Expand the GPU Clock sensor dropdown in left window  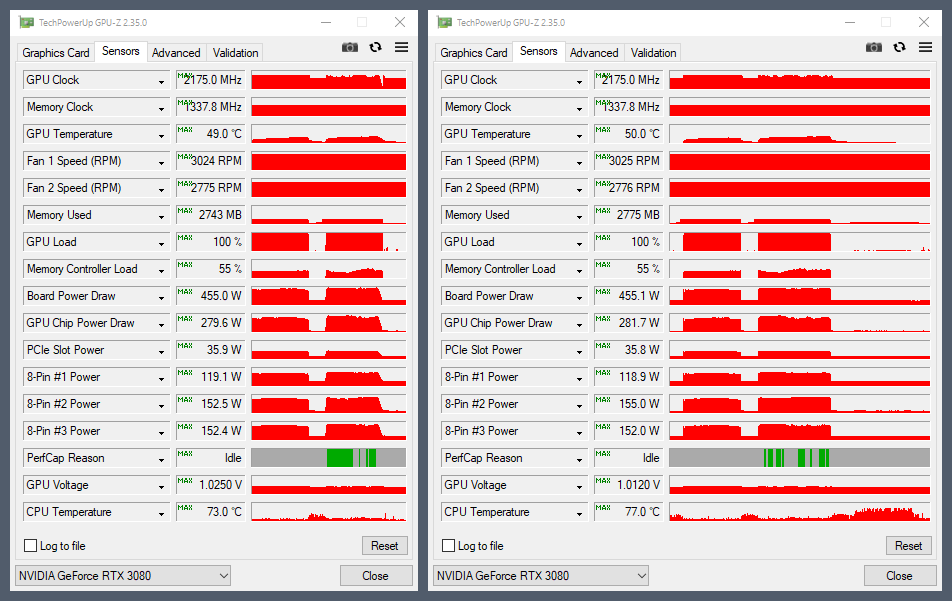click(x=162, y=81)
